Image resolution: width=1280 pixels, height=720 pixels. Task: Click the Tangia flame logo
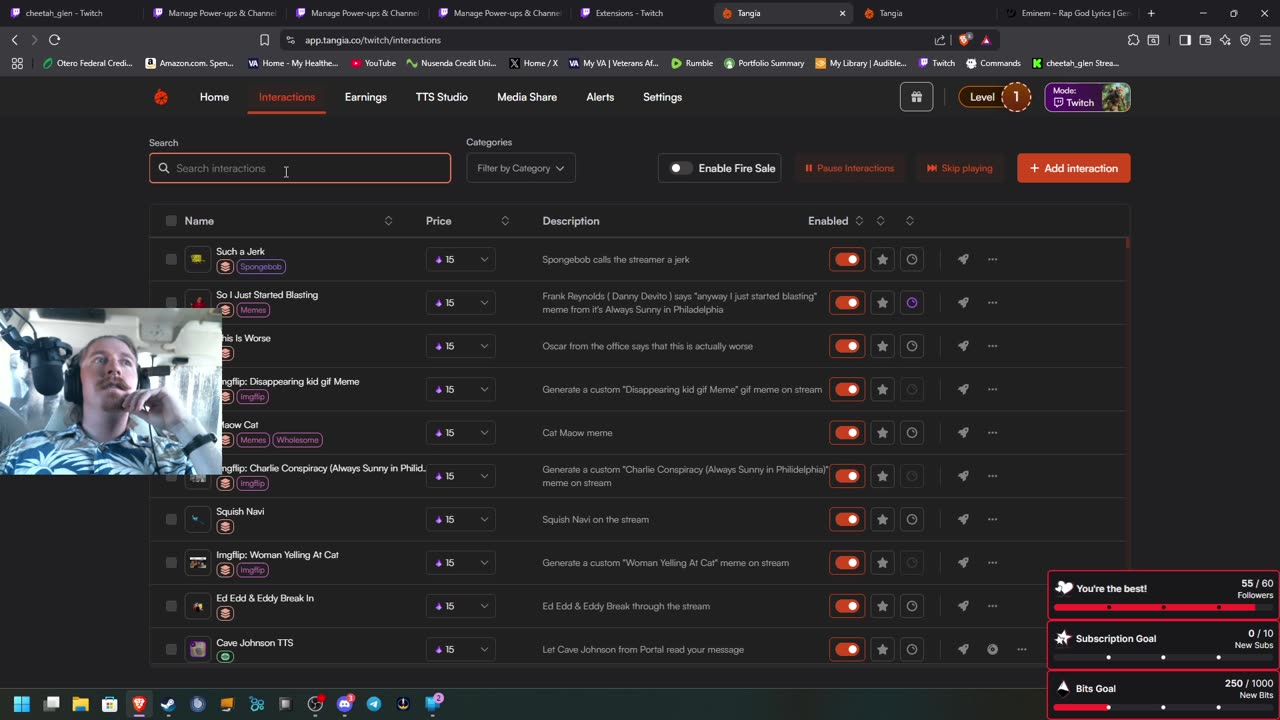tap(161, 97)
